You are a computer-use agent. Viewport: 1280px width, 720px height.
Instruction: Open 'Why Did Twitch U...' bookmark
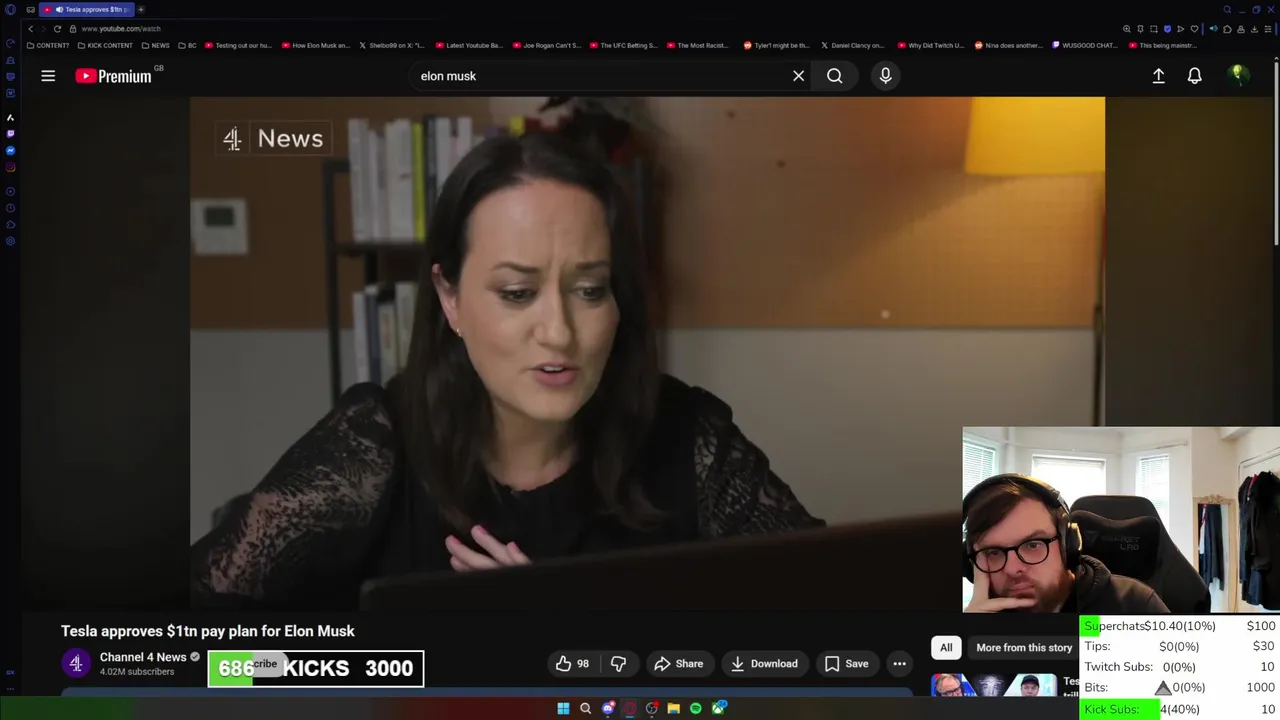(931, 45)
